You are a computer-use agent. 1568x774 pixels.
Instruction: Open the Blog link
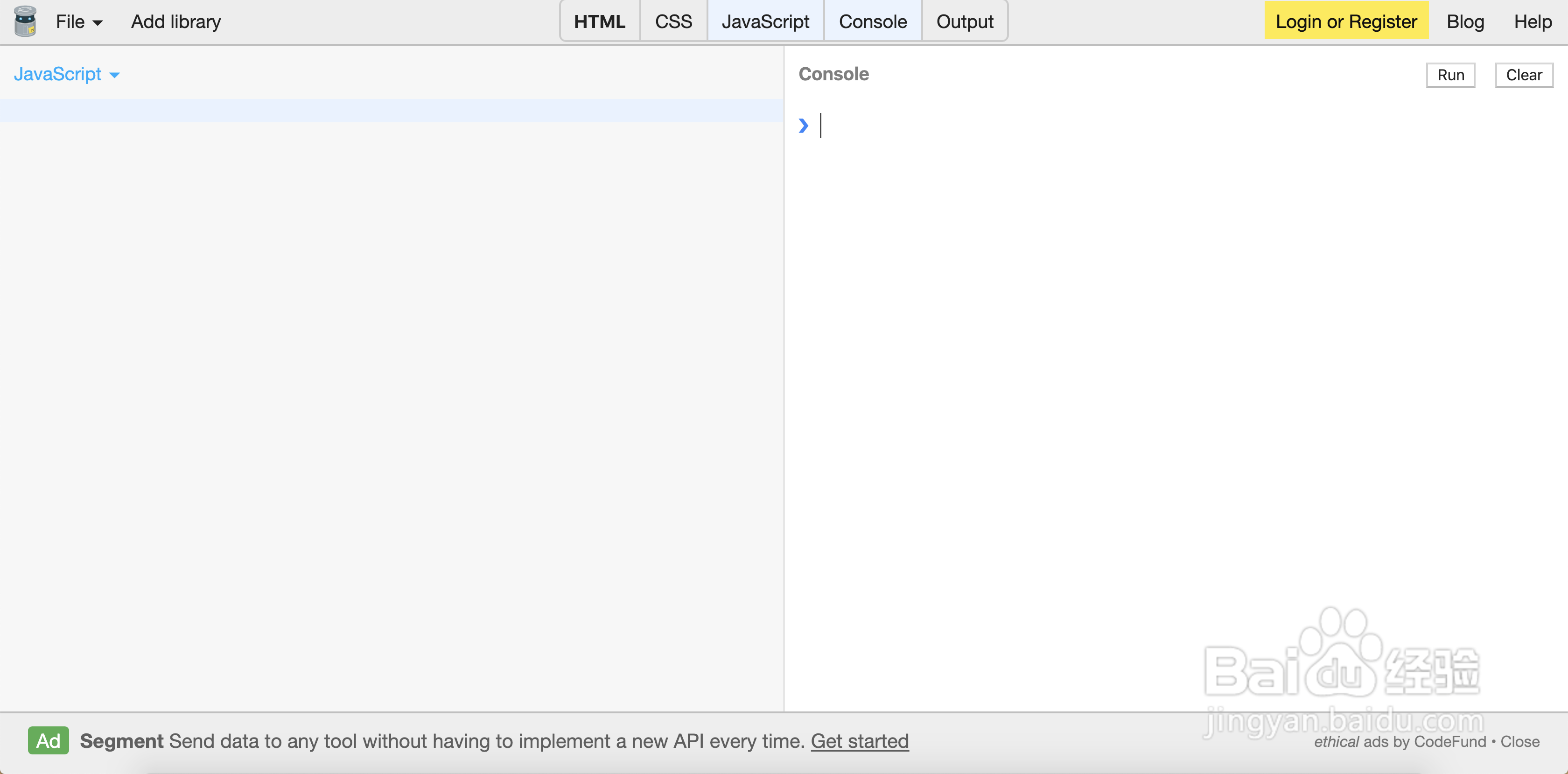point(1464,22)
